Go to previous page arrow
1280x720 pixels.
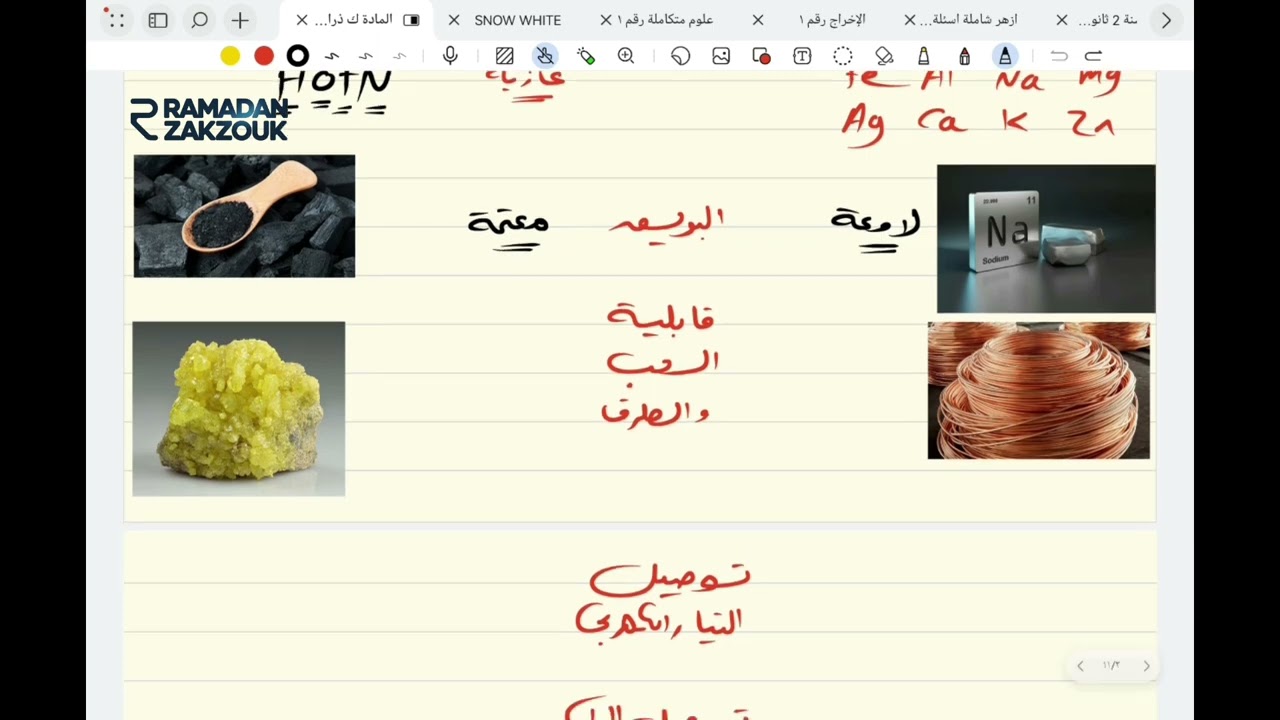pos(1080,666)
